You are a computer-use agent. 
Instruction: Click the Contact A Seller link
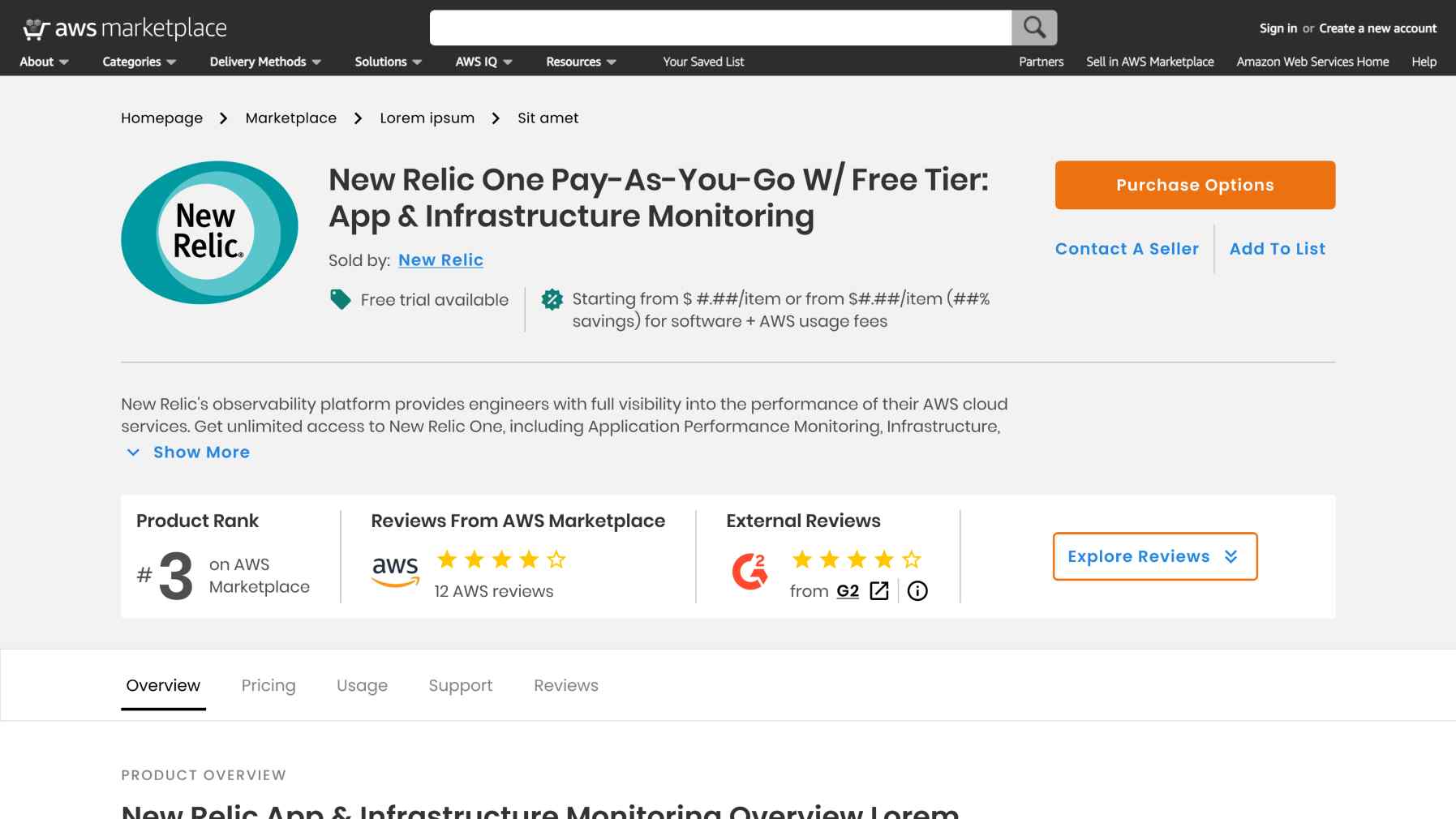[x=1126, y=249]
